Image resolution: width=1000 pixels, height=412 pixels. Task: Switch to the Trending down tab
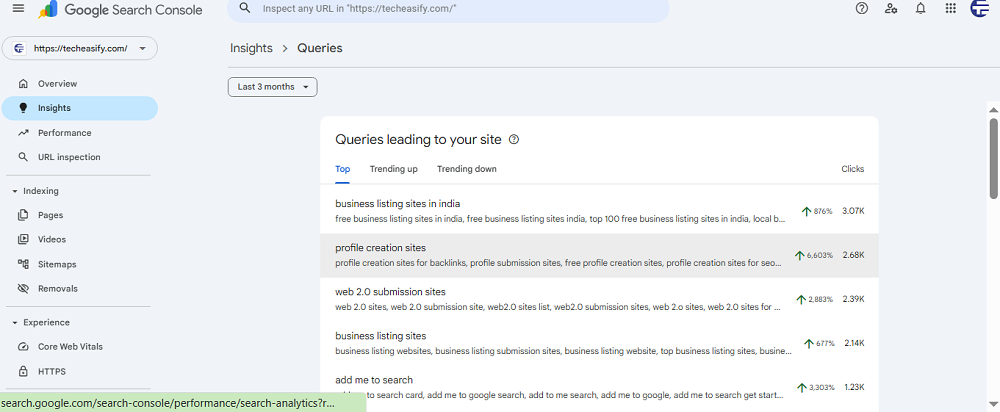[x=466, y=169]
